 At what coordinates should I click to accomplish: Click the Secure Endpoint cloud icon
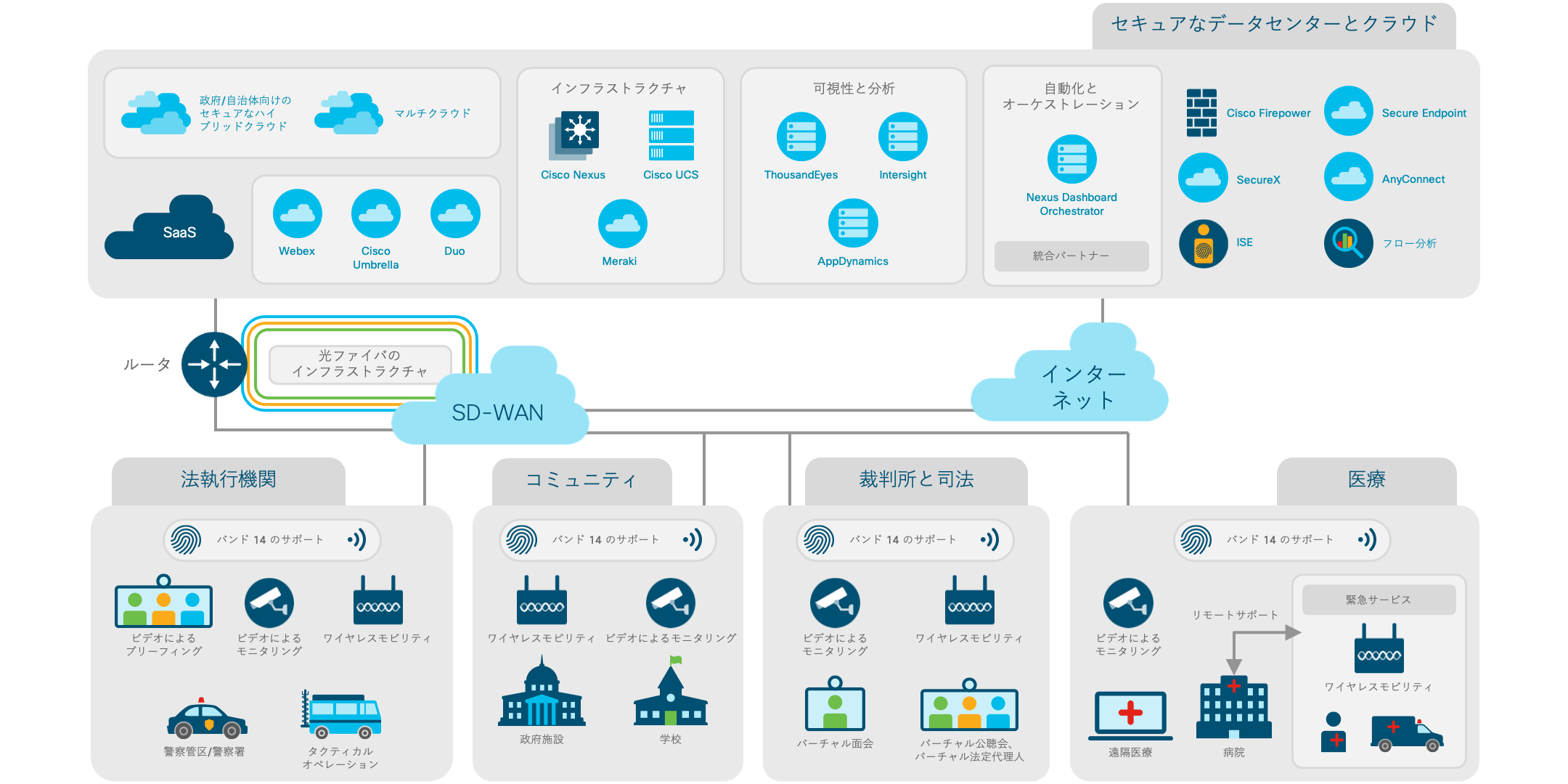1349,111
